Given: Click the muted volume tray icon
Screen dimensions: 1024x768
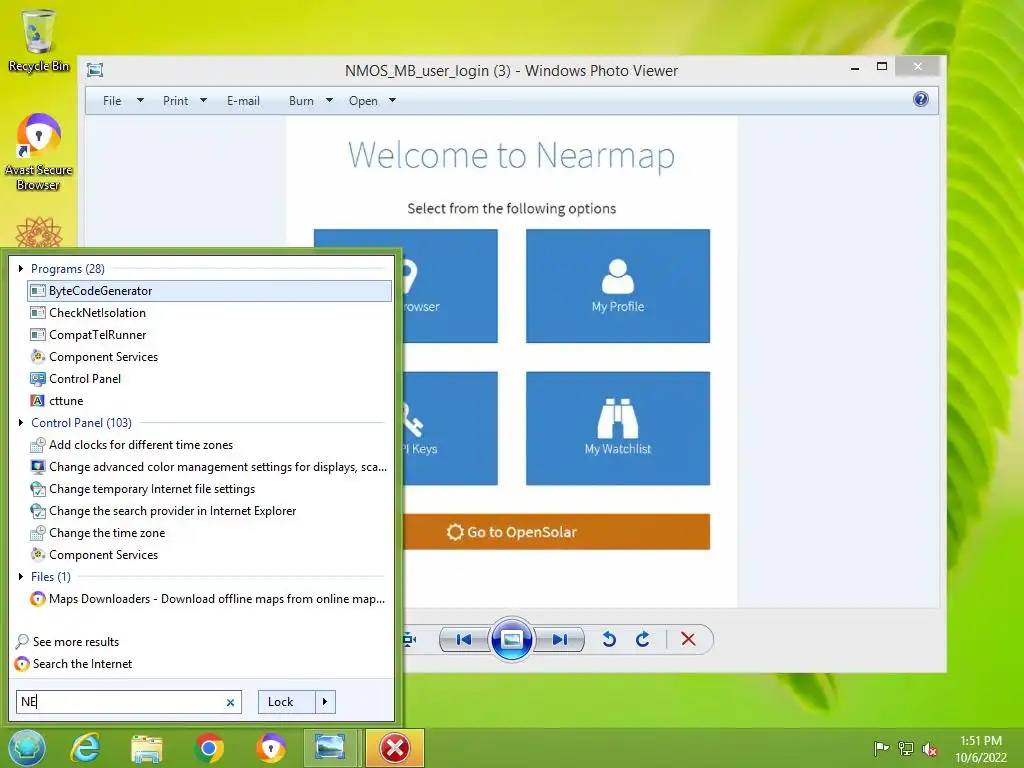Looking at the screenshot, I should click(x=929, y=749).
